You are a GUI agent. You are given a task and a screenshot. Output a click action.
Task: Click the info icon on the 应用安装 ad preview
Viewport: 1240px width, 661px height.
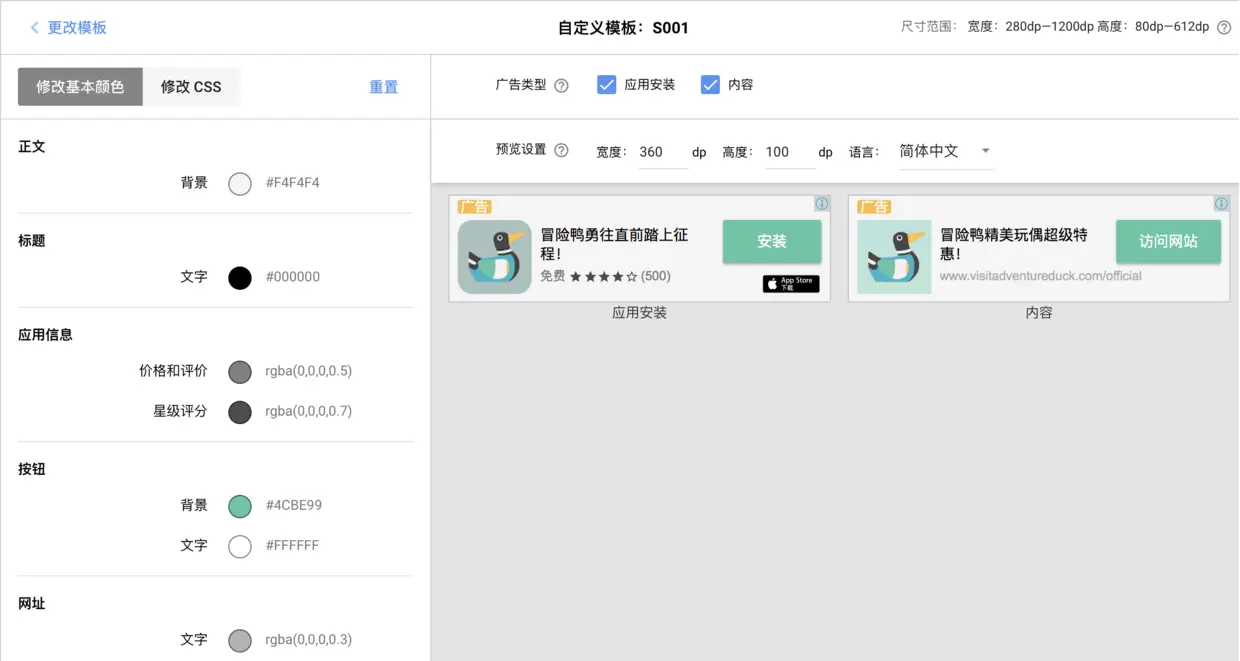[x=821, y=203]
